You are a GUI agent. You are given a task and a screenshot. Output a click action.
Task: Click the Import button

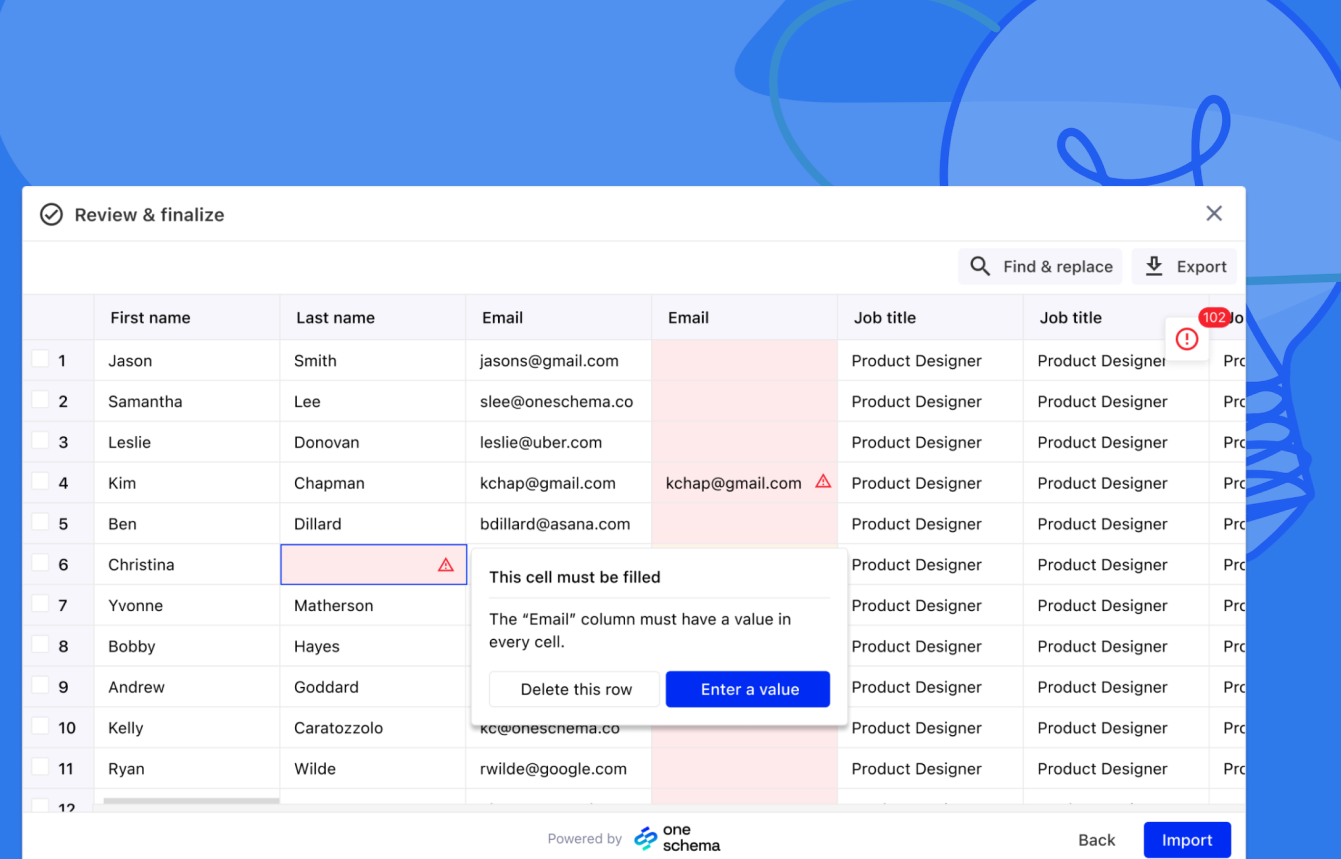pos(1187,840)
